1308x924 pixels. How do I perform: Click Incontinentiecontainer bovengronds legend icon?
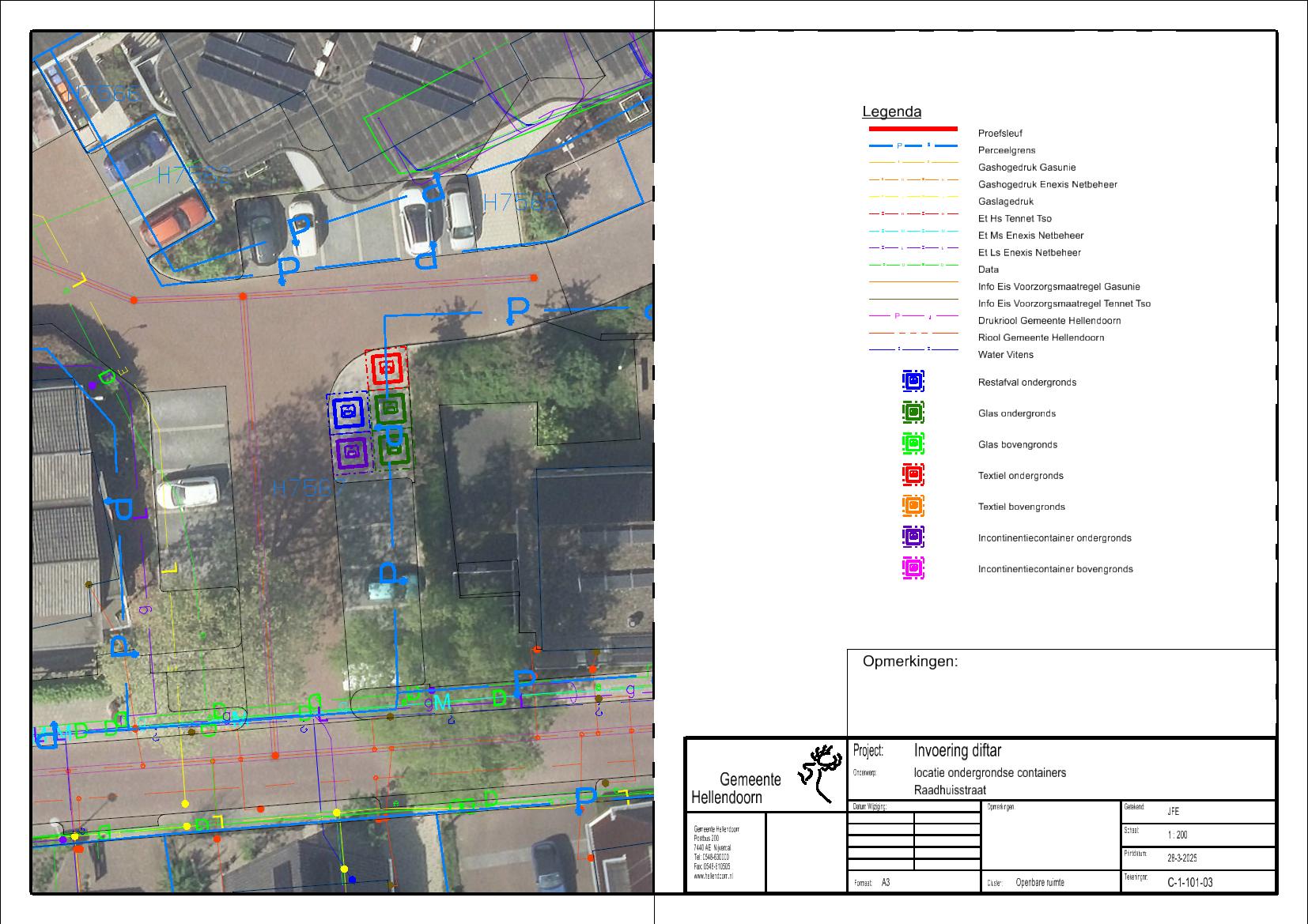click(913, 568)
